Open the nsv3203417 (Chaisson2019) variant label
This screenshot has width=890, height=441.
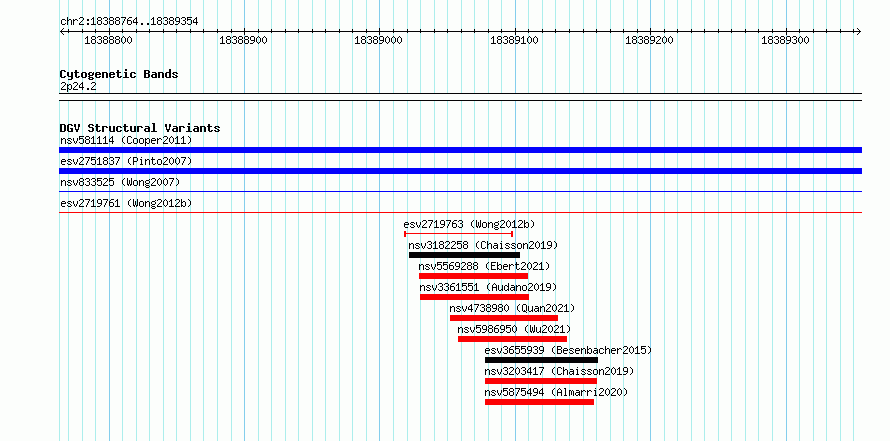coord(559,371)
